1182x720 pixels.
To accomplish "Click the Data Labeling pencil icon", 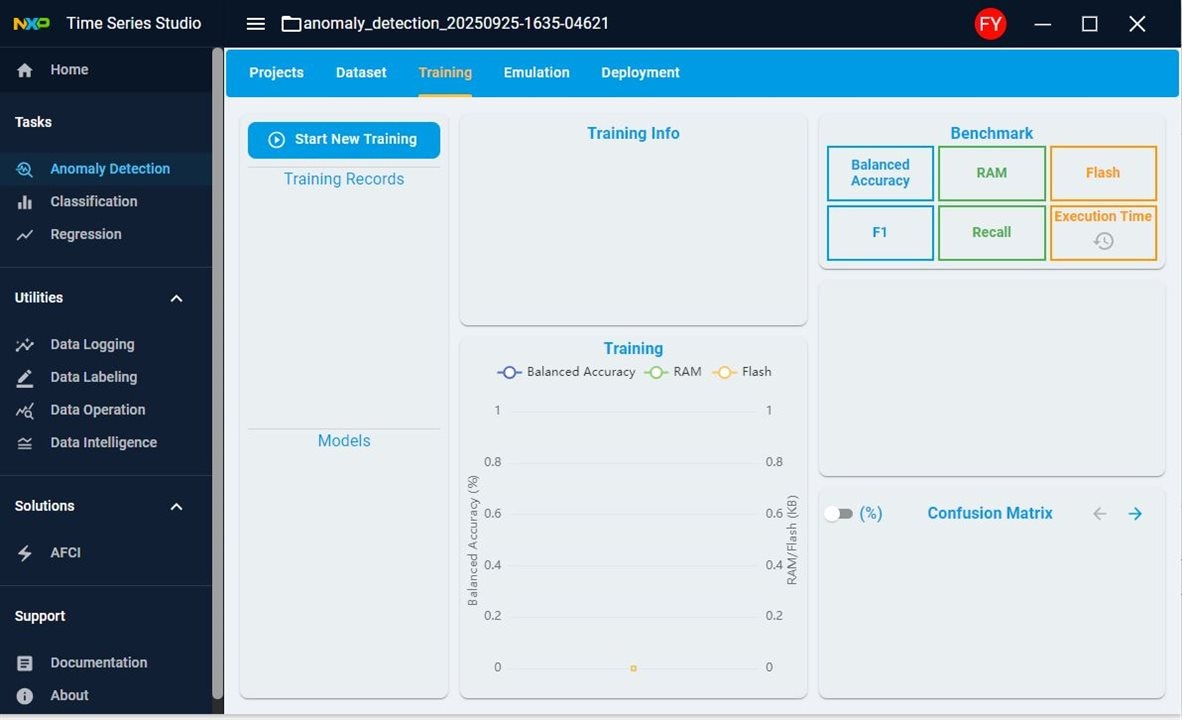I will (25, 378).
